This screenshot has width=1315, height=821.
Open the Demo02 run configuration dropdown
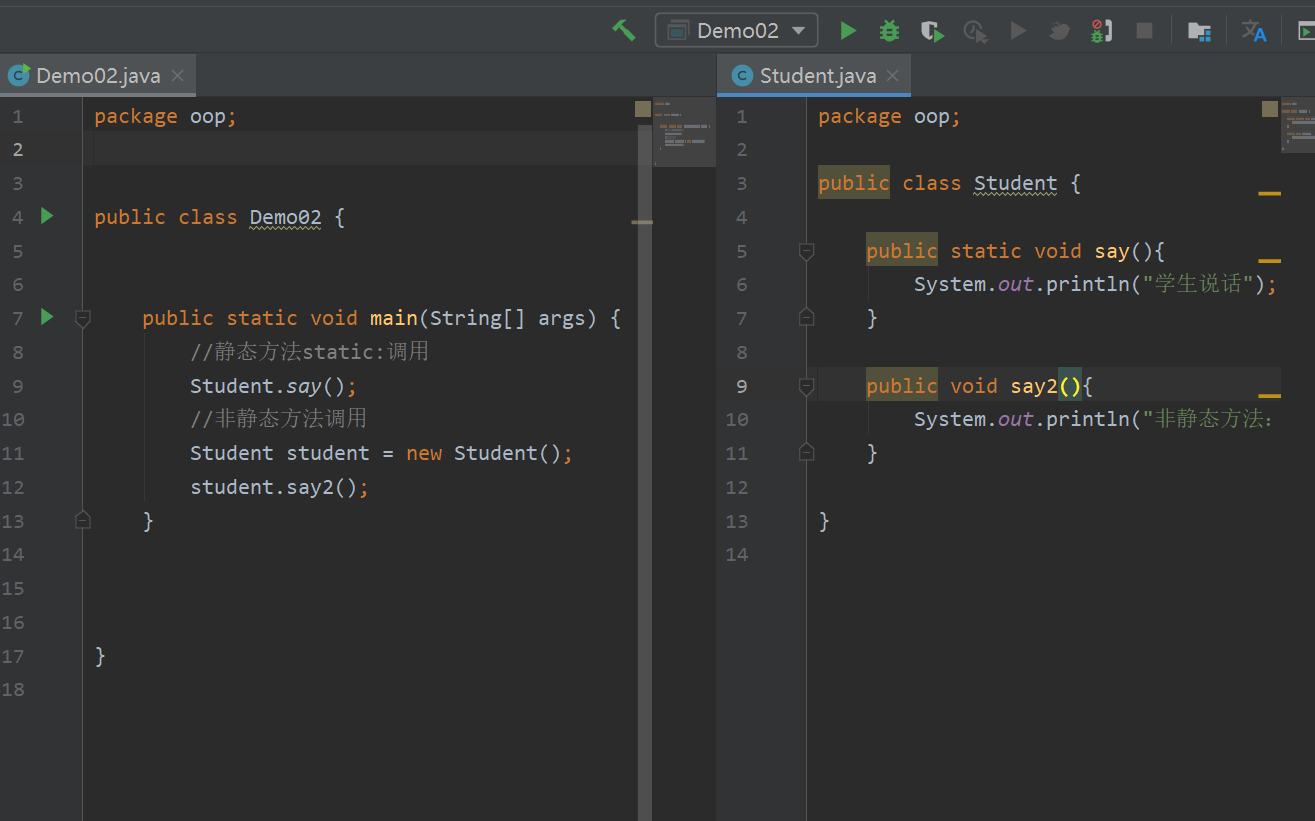(x=736, y=30)
